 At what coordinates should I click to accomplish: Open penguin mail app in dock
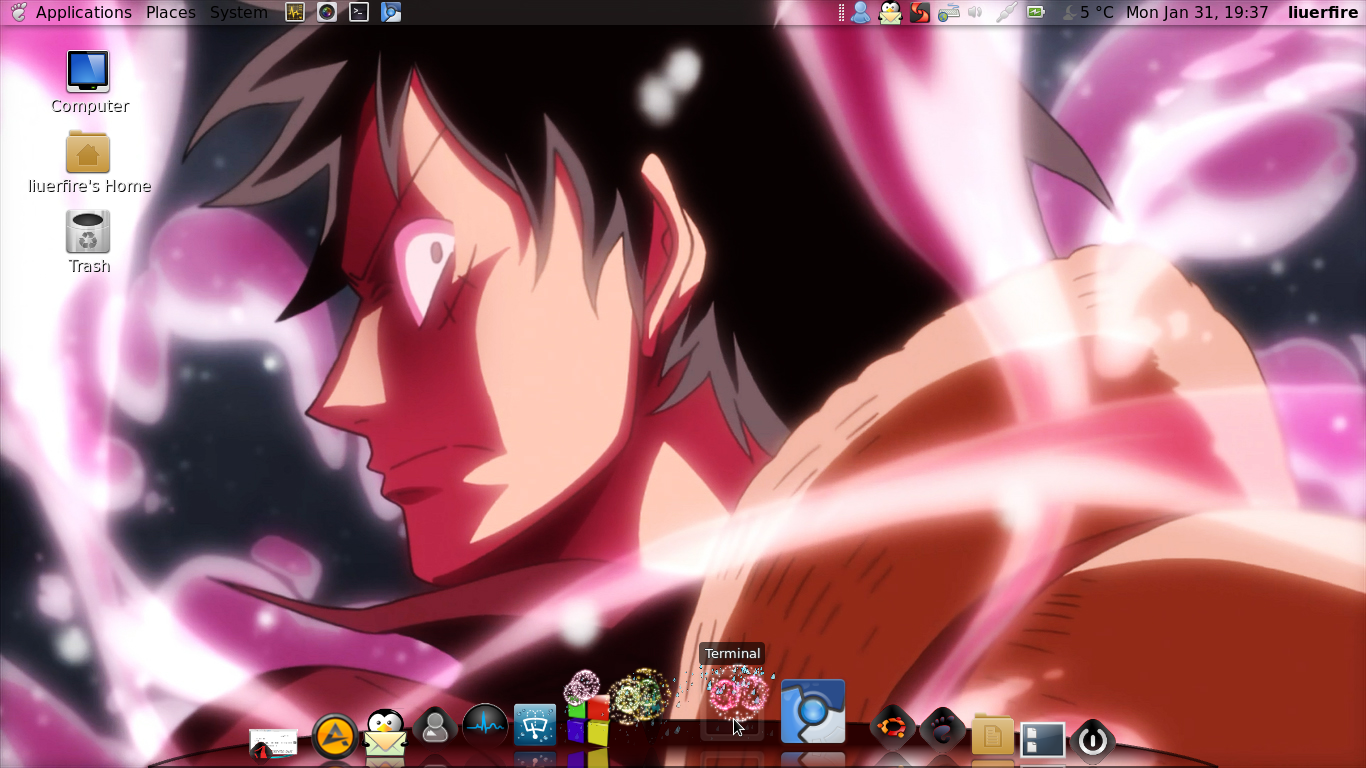pyautogui.click(x=385, y=734)
